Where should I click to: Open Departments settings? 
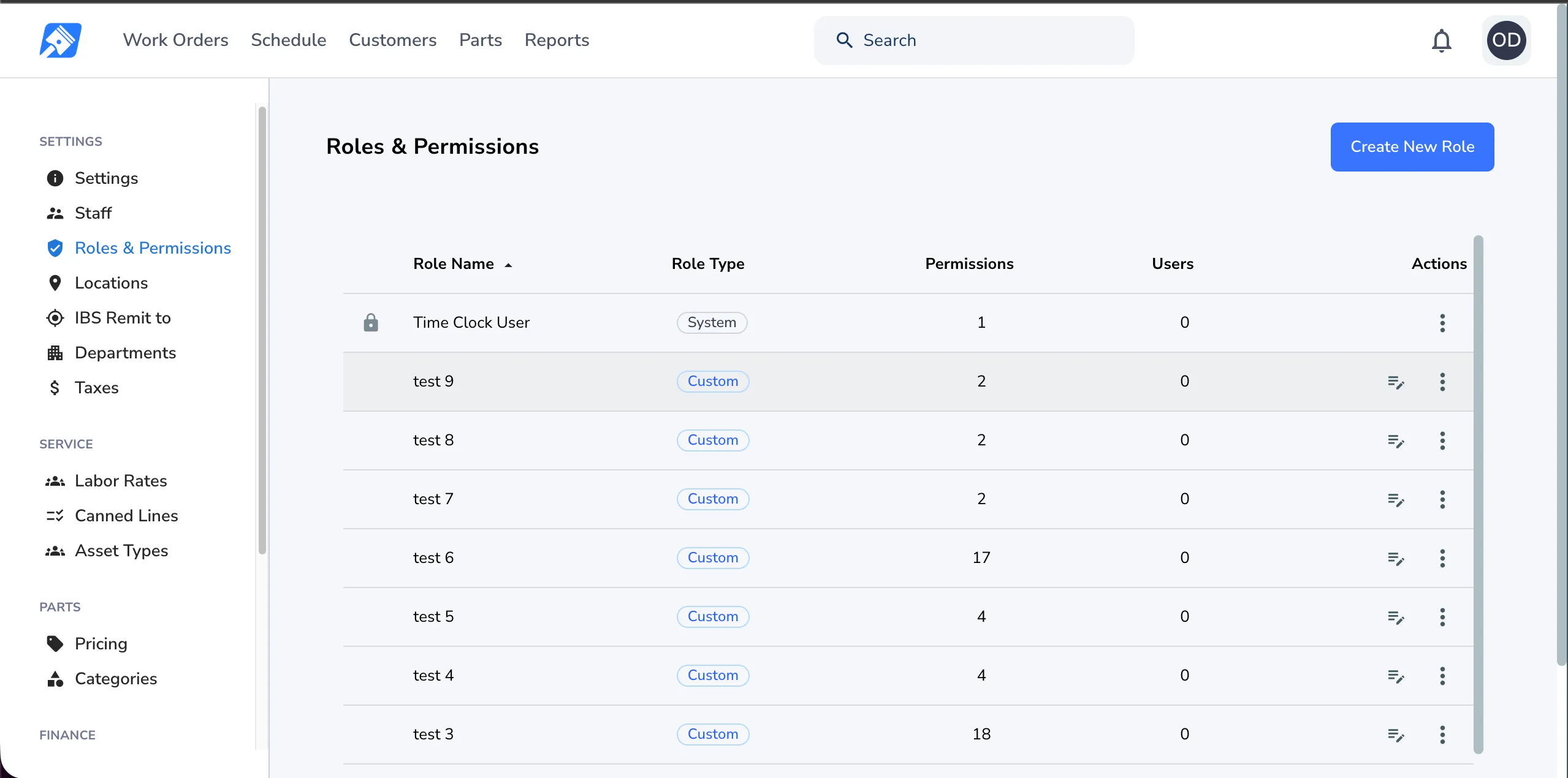(112, 353)
